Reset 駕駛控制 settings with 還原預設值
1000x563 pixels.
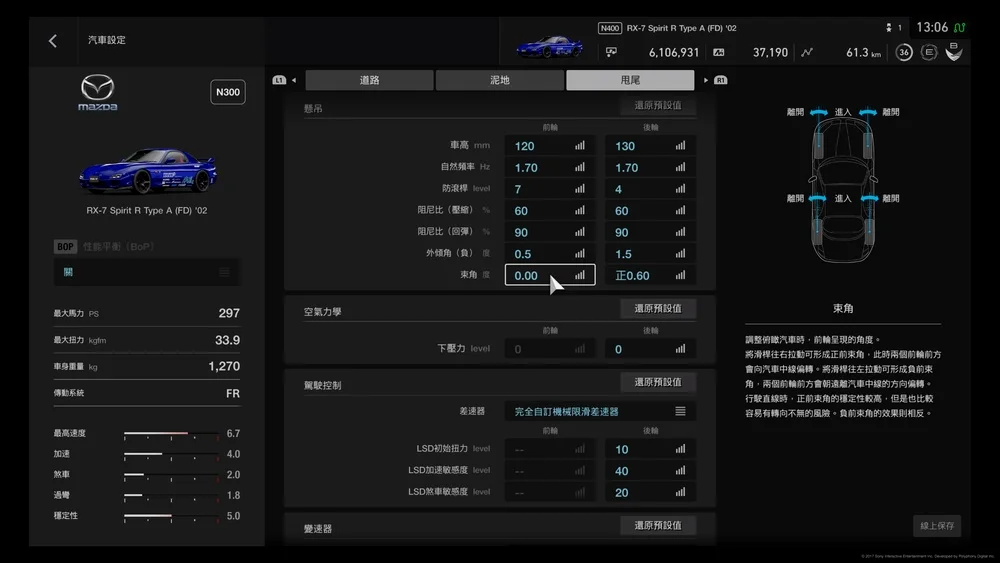coord(658,383)
